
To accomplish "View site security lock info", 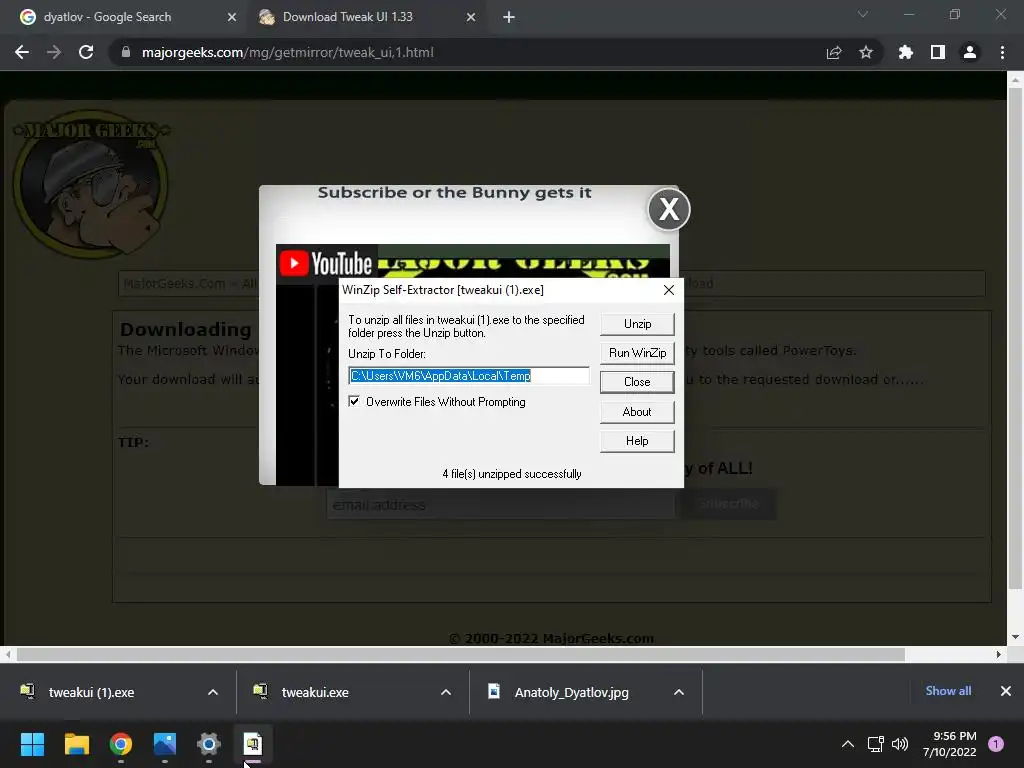I will (126, 52).
